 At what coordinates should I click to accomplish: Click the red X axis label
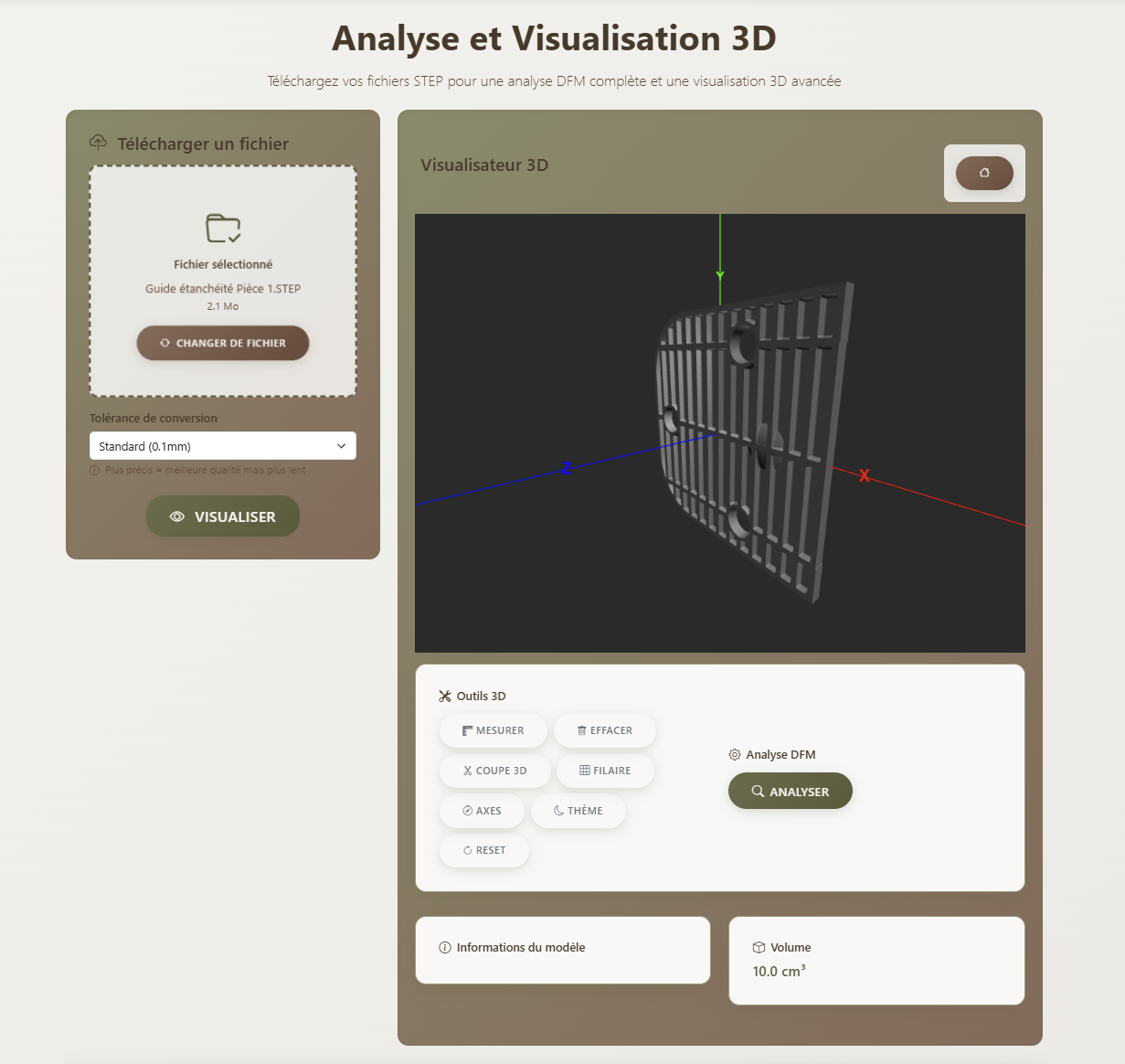point(864,475)
